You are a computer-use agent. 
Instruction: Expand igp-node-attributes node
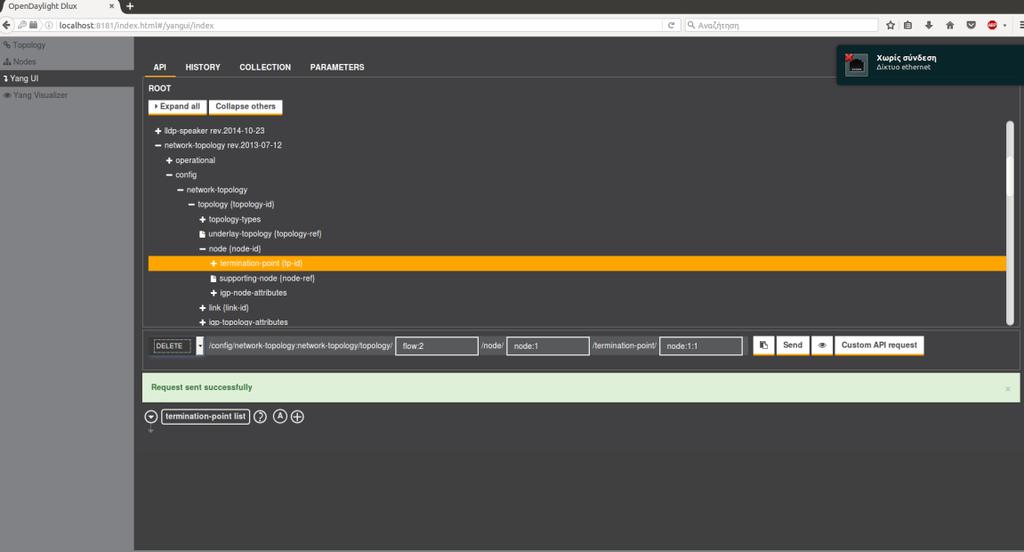pos(214,293)
